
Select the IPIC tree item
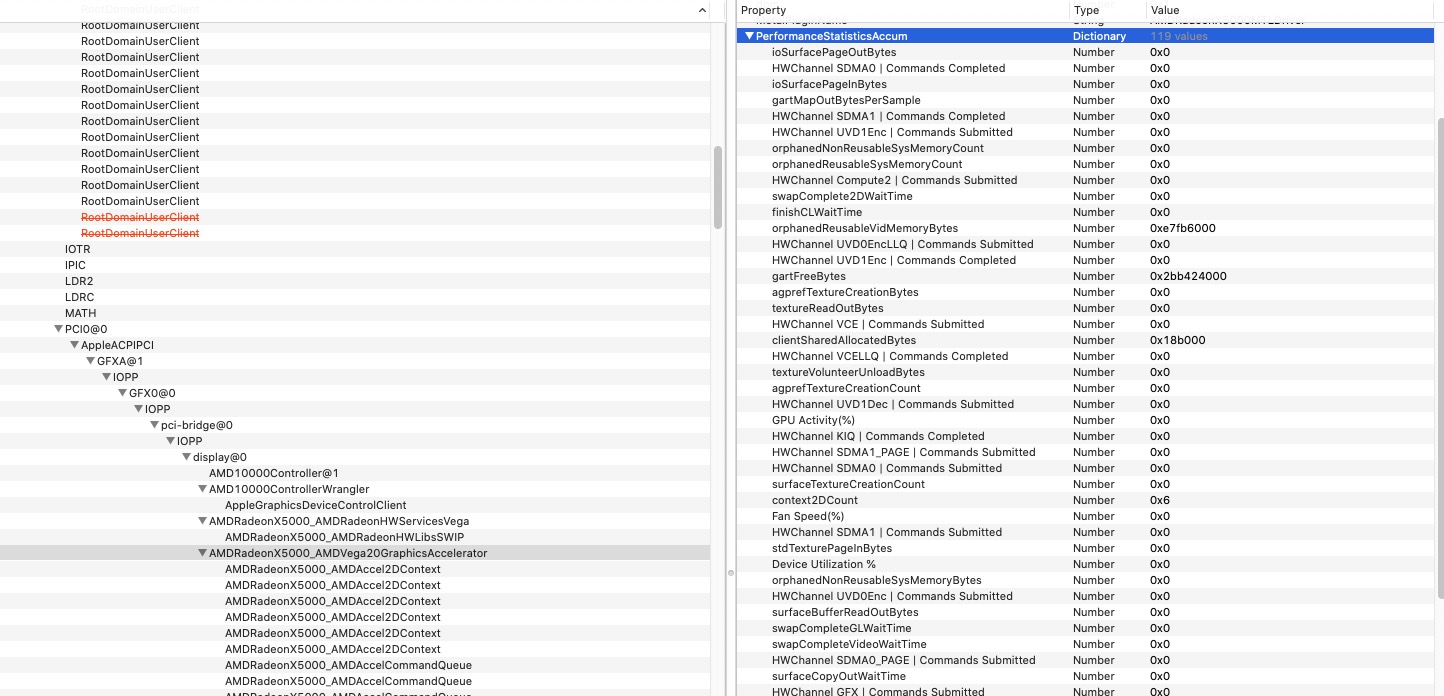coord(75,265)
